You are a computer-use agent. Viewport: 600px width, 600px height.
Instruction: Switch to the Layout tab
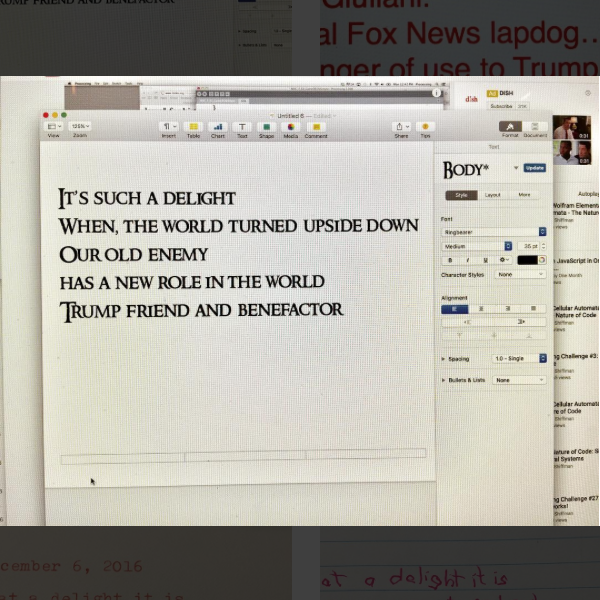[492, 195]
